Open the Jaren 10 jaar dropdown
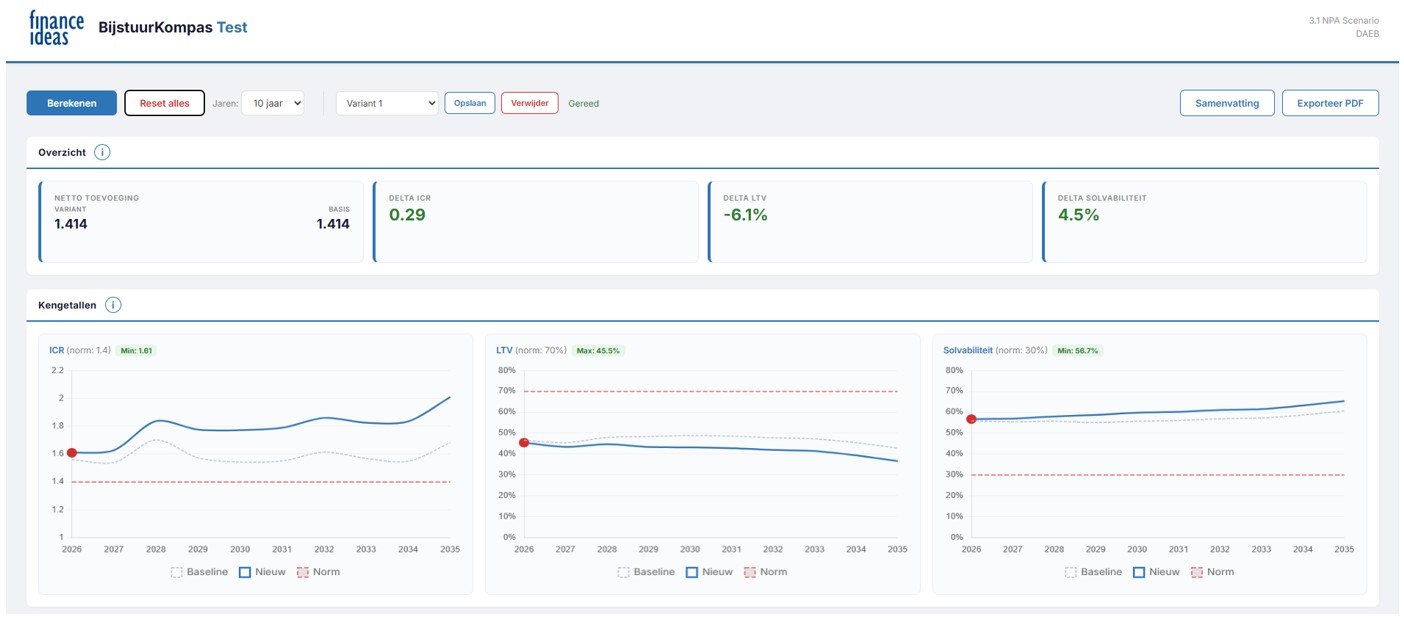The width and height of the screenshot is (1404, 619). click(x=272, y=103)
